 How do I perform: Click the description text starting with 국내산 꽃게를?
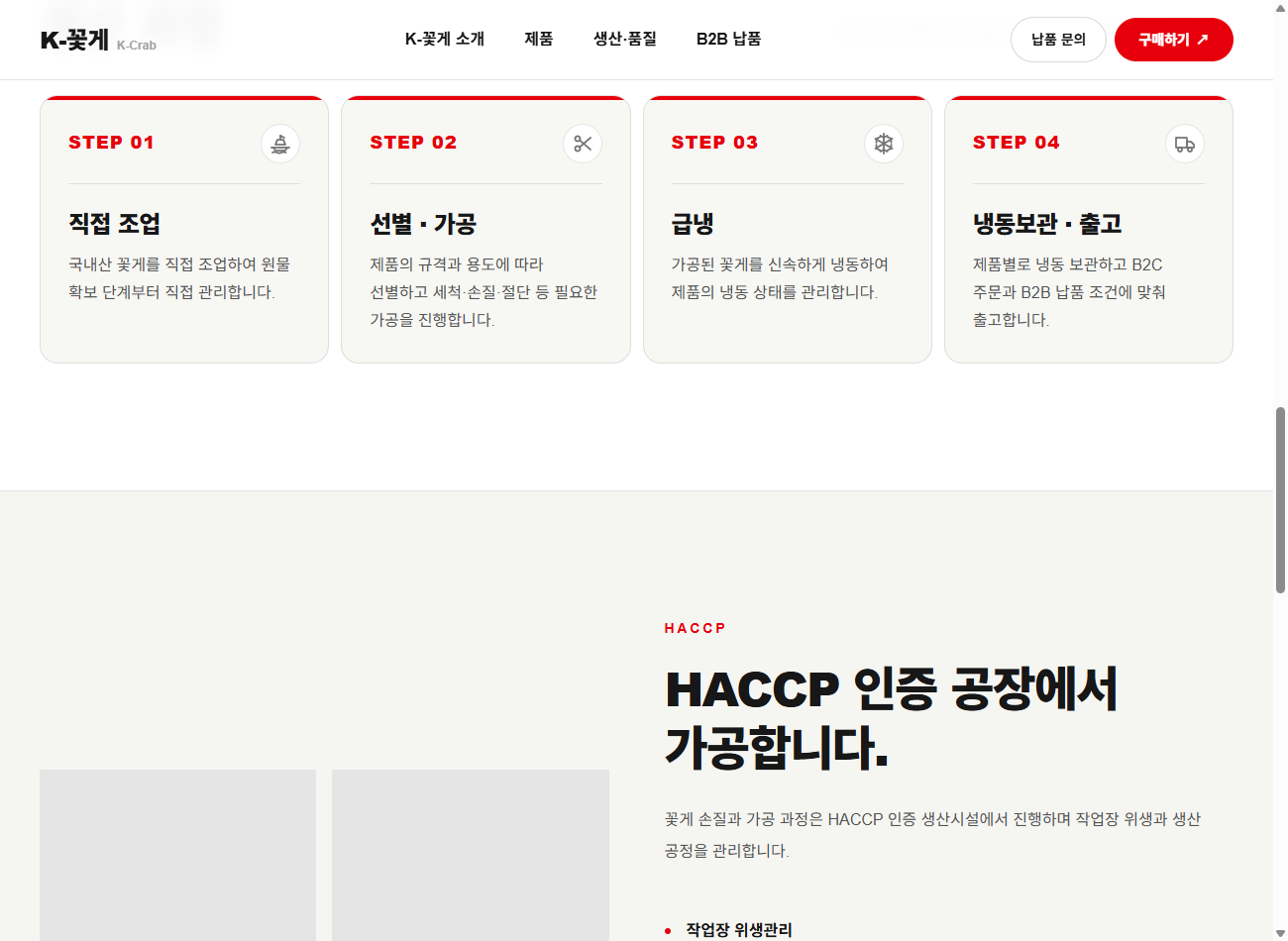179,278
